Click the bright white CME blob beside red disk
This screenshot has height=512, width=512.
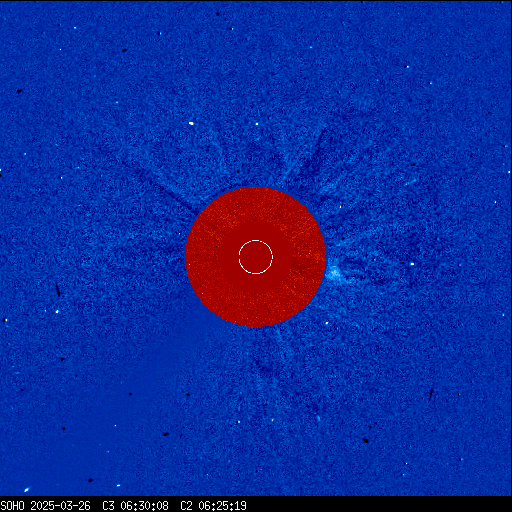tap(333, 274)
